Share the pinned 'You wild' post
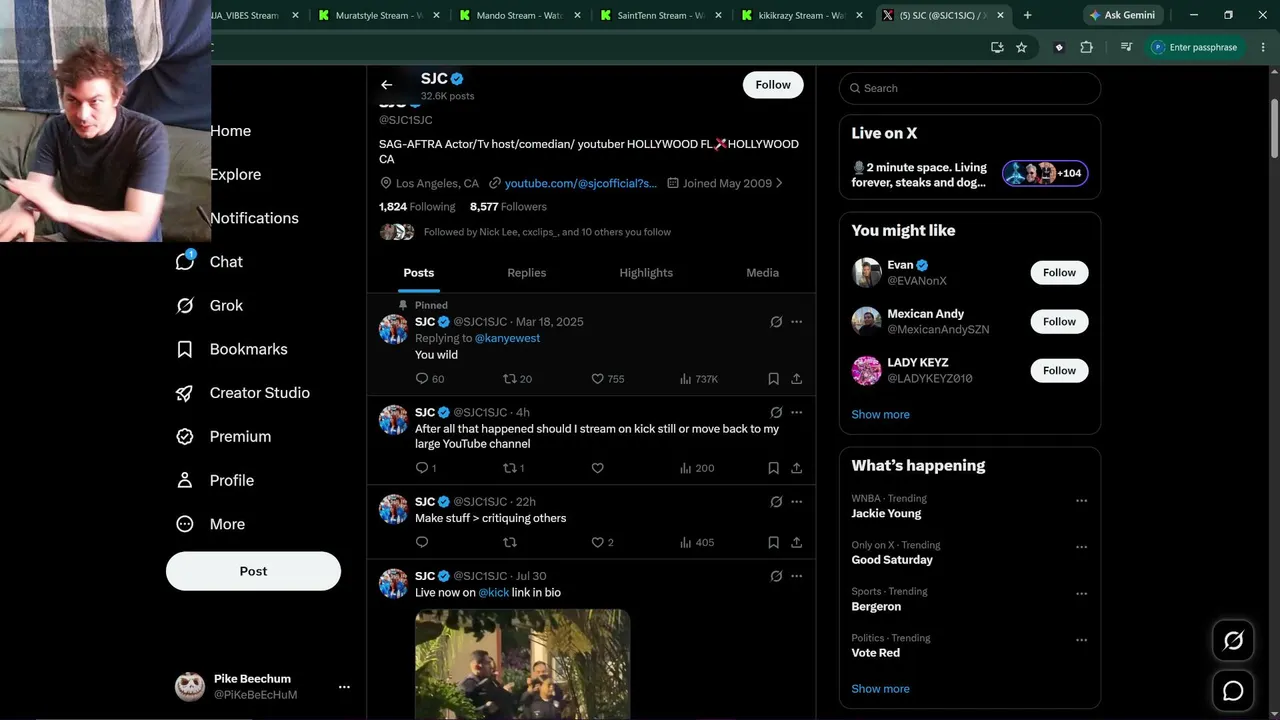Viewport: 1280px width, 720px height. pyautogui.click(x=796, y=379)
